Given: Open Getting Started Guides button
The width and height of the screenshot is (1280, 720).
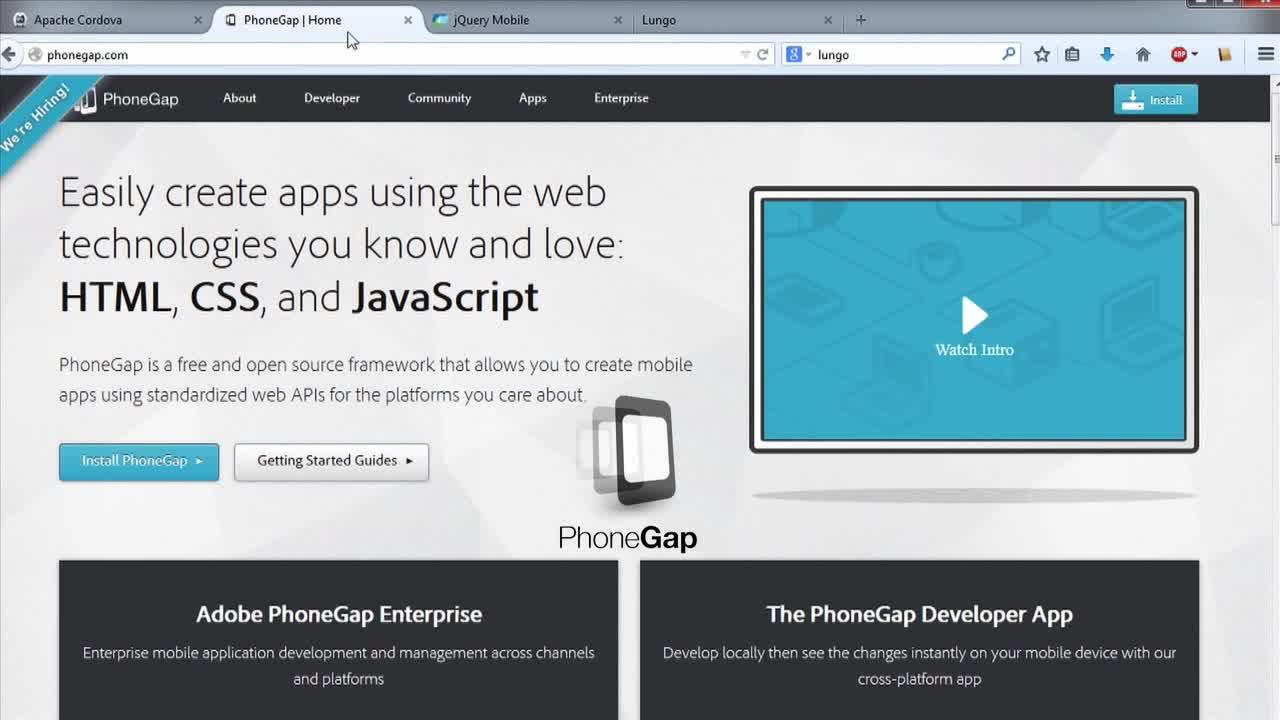Looking at the screenshot, I should tap(332, 461).
